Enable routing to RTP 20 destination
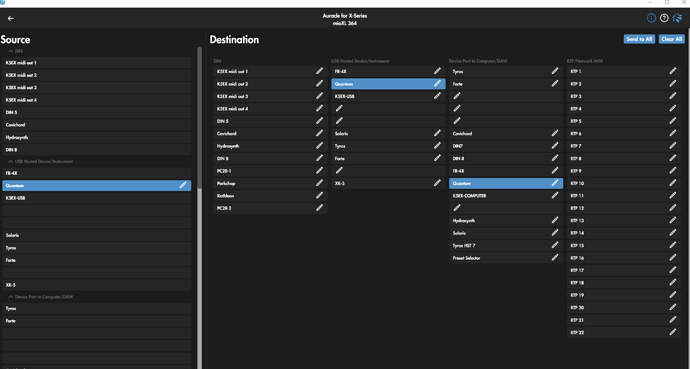This screenshot has width=690, height=369. point(624,307)
